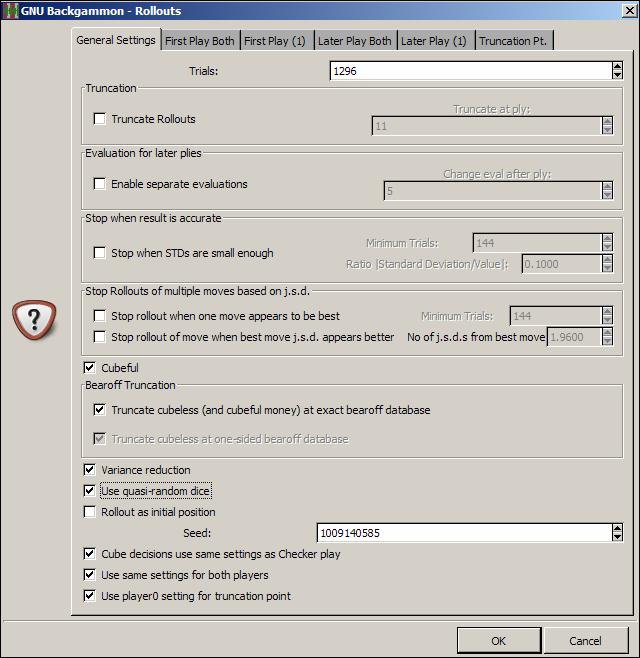Uncheck Cube decisions use same settings as Checker play
Image resolution: width=640 pixels, height=658 pixels.
pos(89,554)
